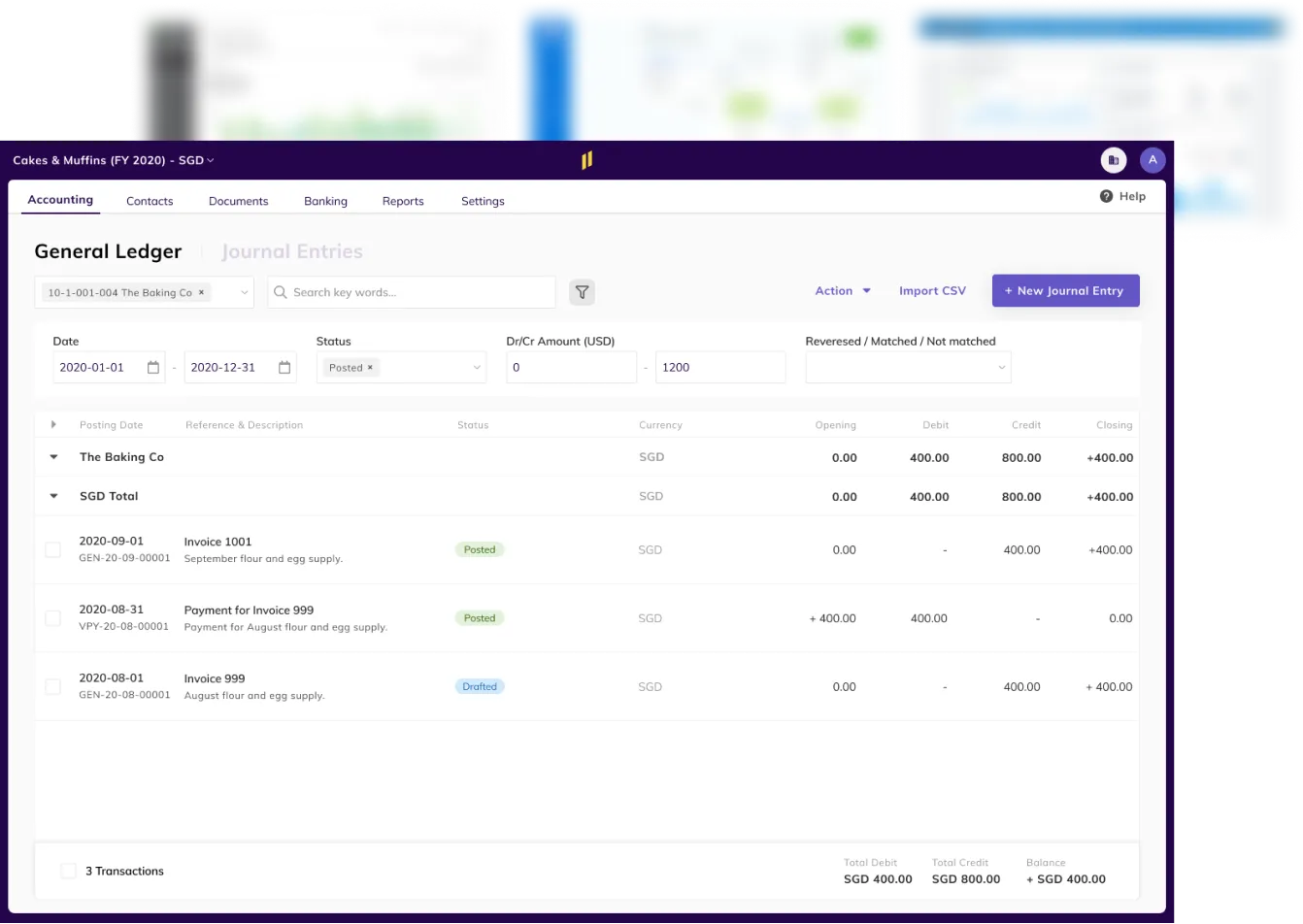Click the Help question mark icon
The height and width of the screenshot is (924, 1303).
[1106, 196]
